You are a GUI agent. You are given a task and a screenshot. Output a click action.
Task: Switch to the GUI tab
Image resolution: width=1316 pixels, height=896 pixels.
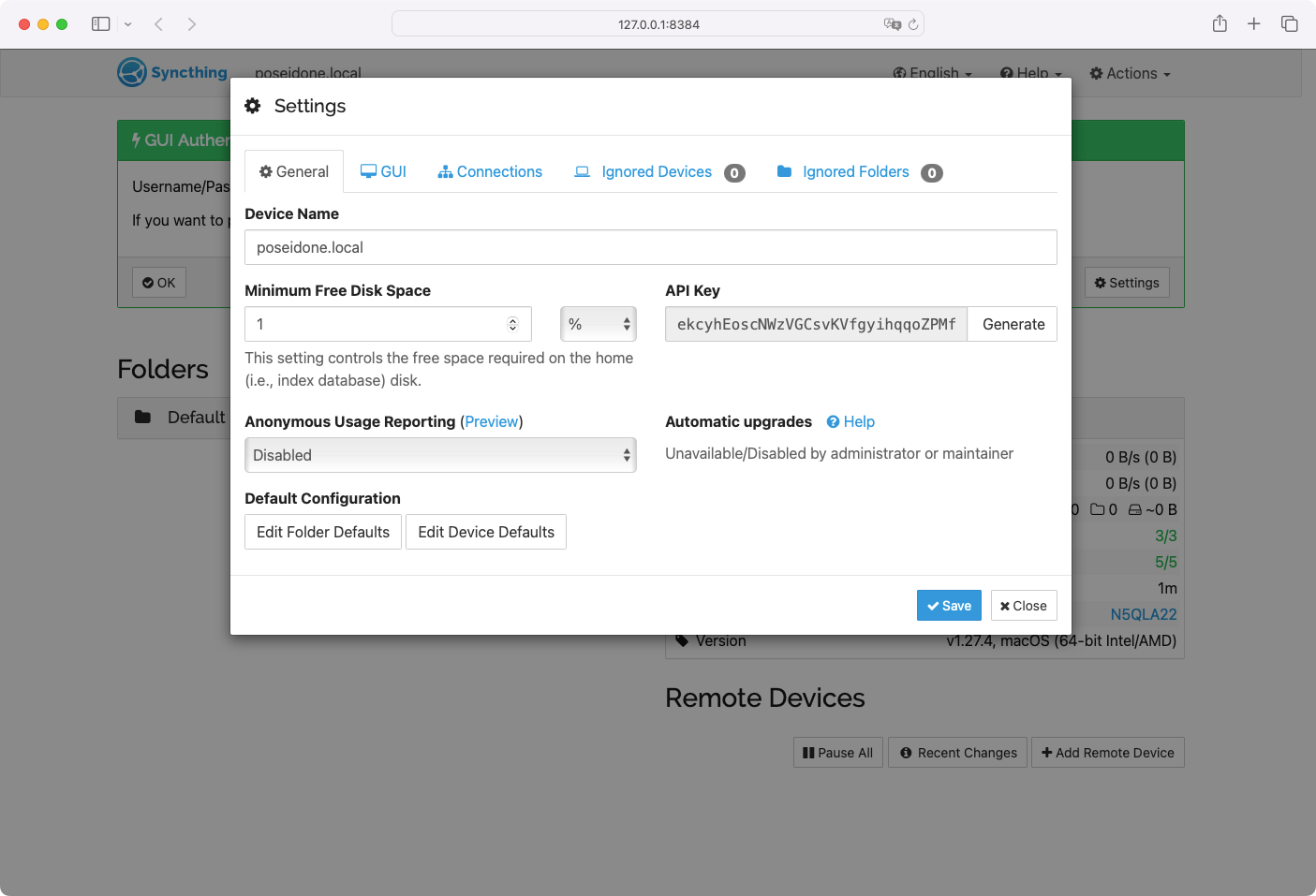pyautogui.click(x=384, y=172)
